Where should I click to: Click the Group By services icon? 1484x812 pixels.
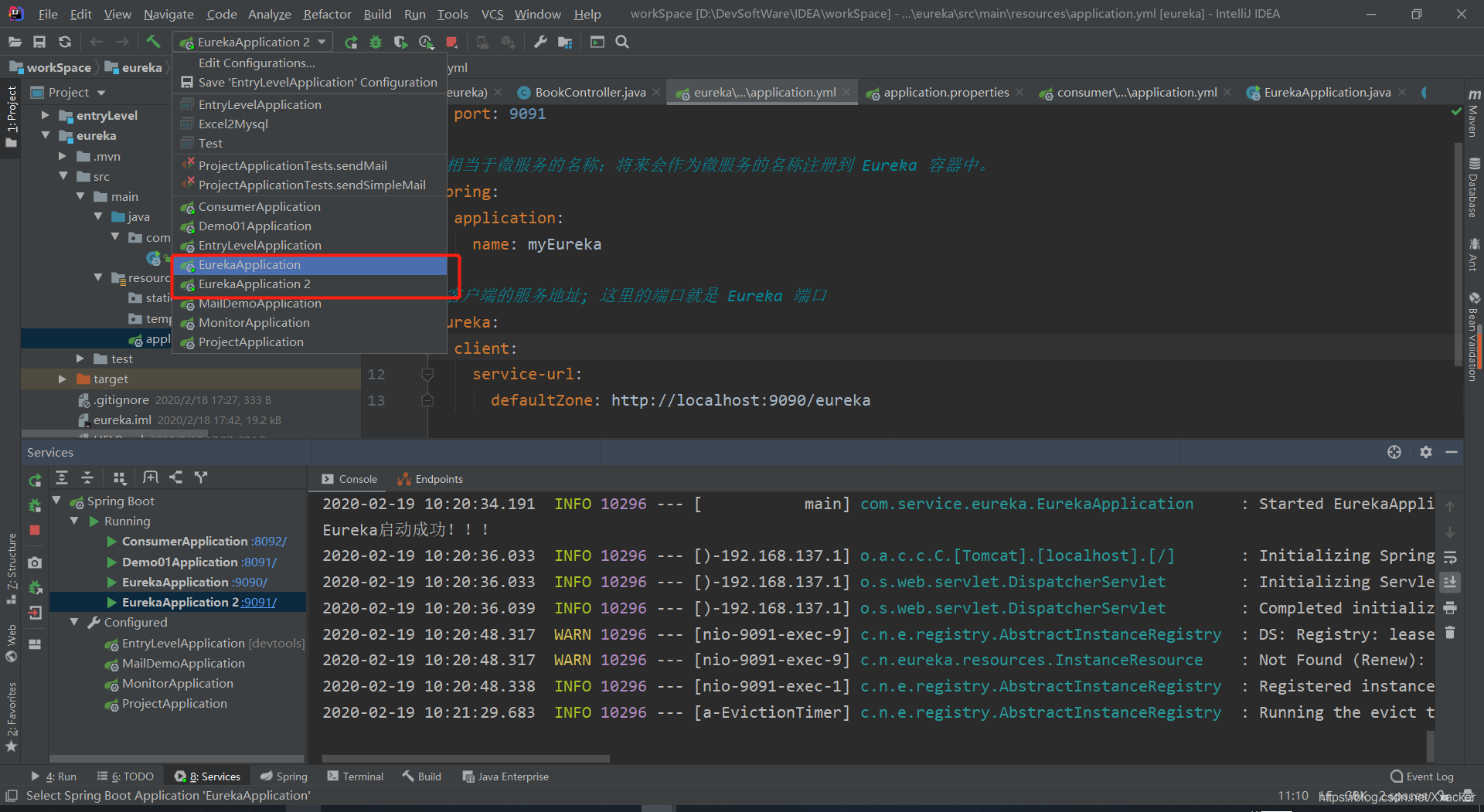119,477
